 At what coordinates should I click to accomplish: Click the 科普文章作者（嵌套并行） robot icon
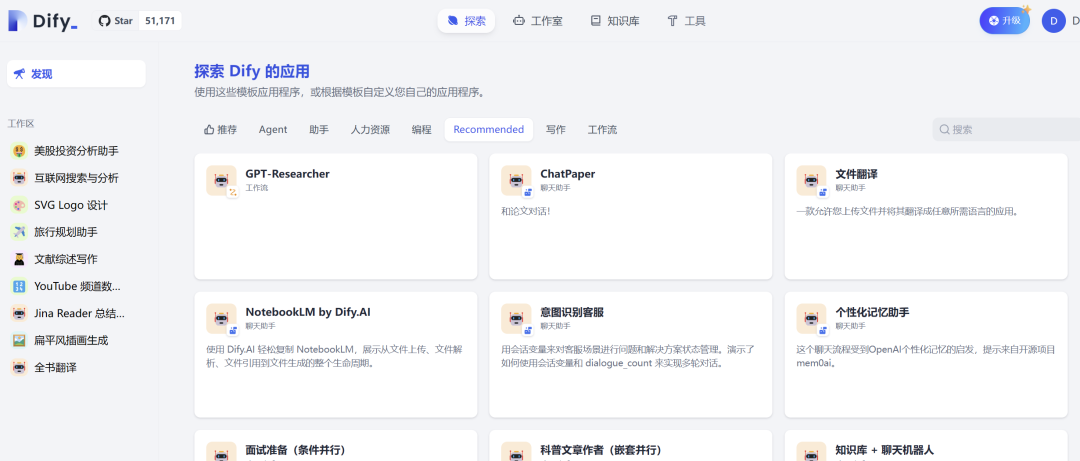pos(517,451)
